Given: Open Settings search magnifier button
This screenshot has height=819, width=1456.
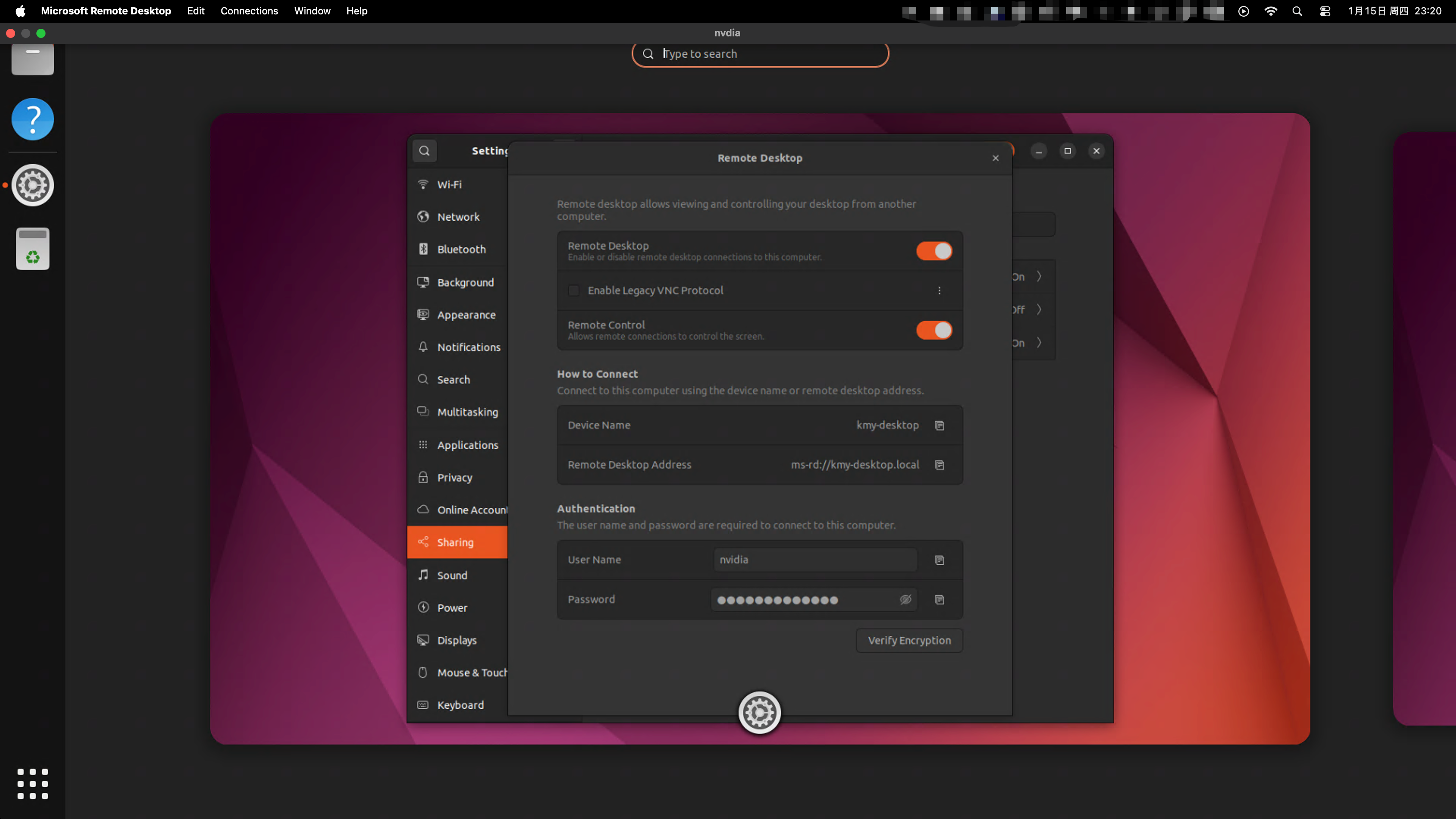Looking at the screenshot, I should pos(425,151).
